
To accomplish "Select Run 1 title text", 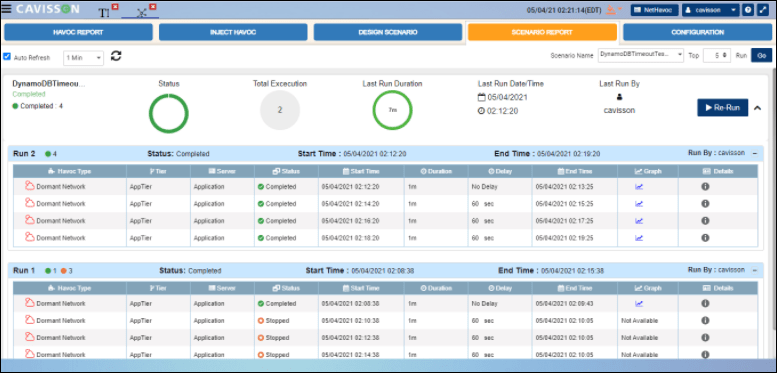I will coord(24,270).
